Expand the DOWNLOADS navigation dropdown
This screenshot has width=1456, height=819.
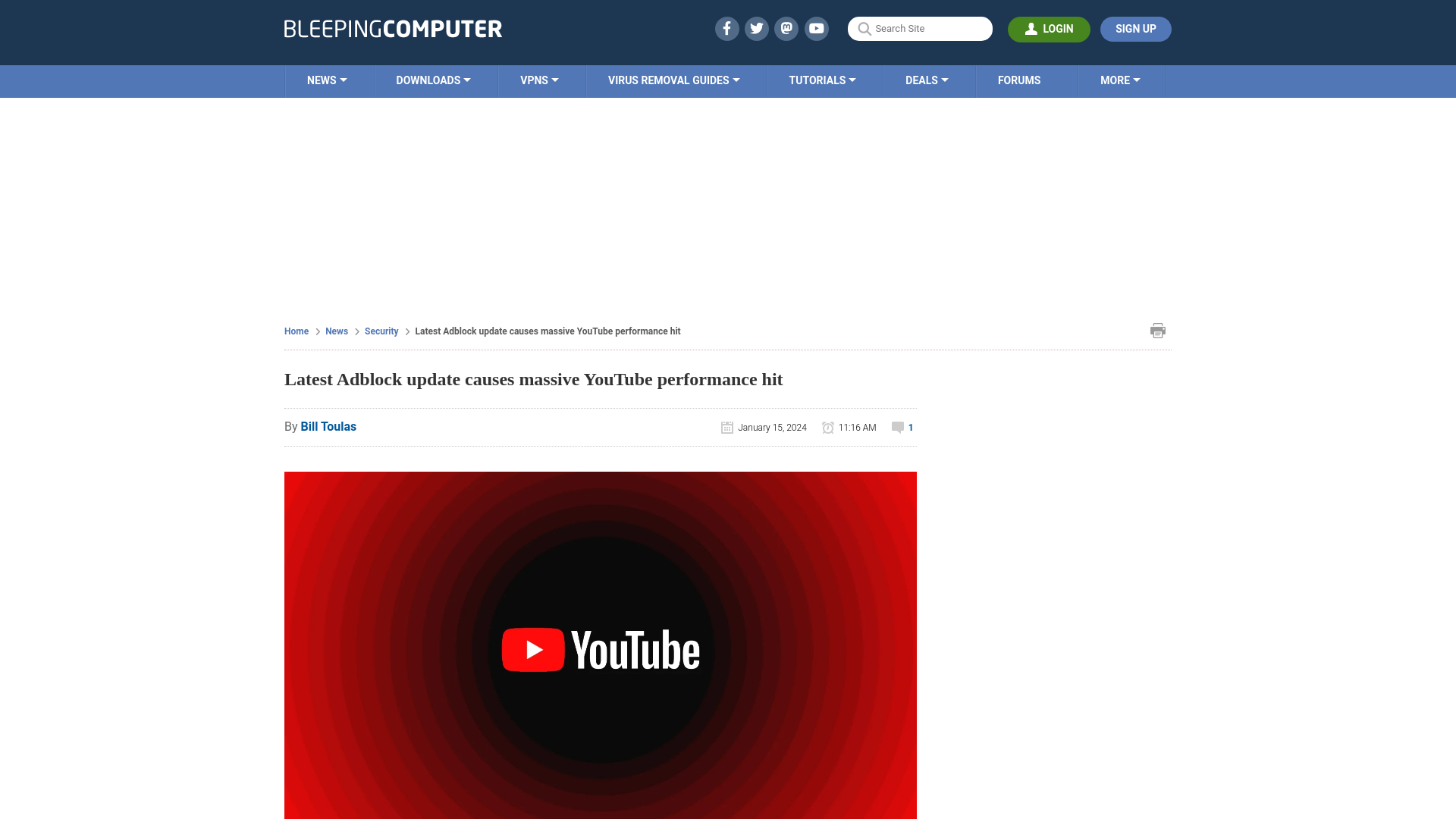pyautogui.click(x=433, y=80)
